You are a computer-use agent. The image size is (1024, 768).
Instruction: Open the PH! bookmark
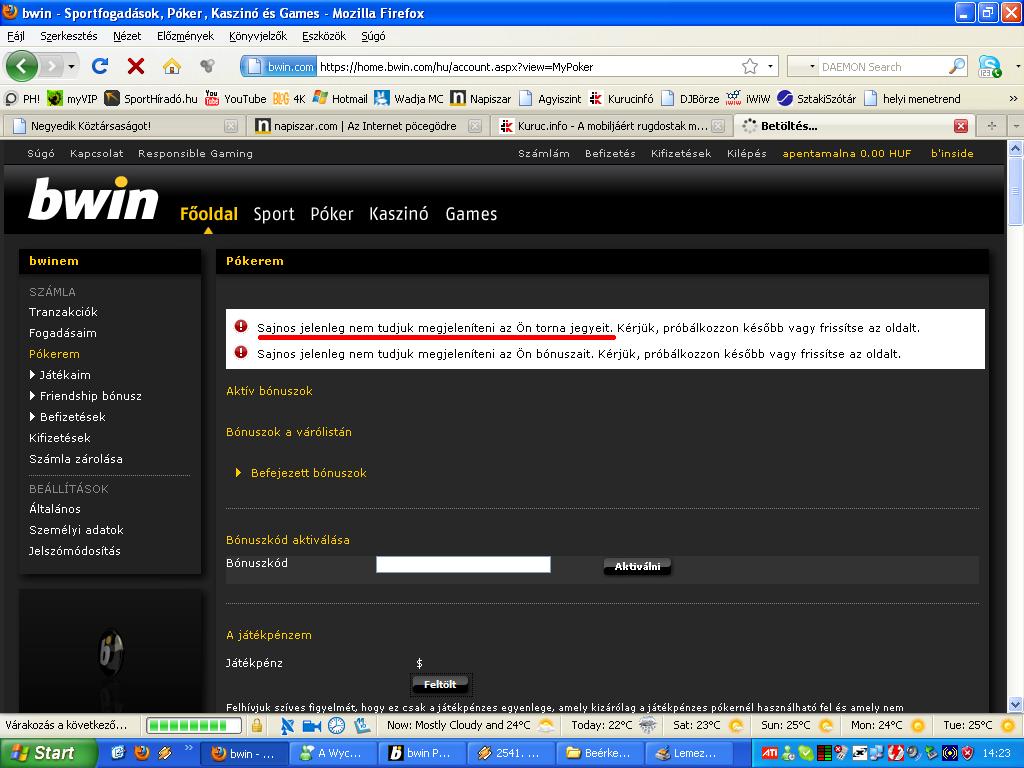23,99
